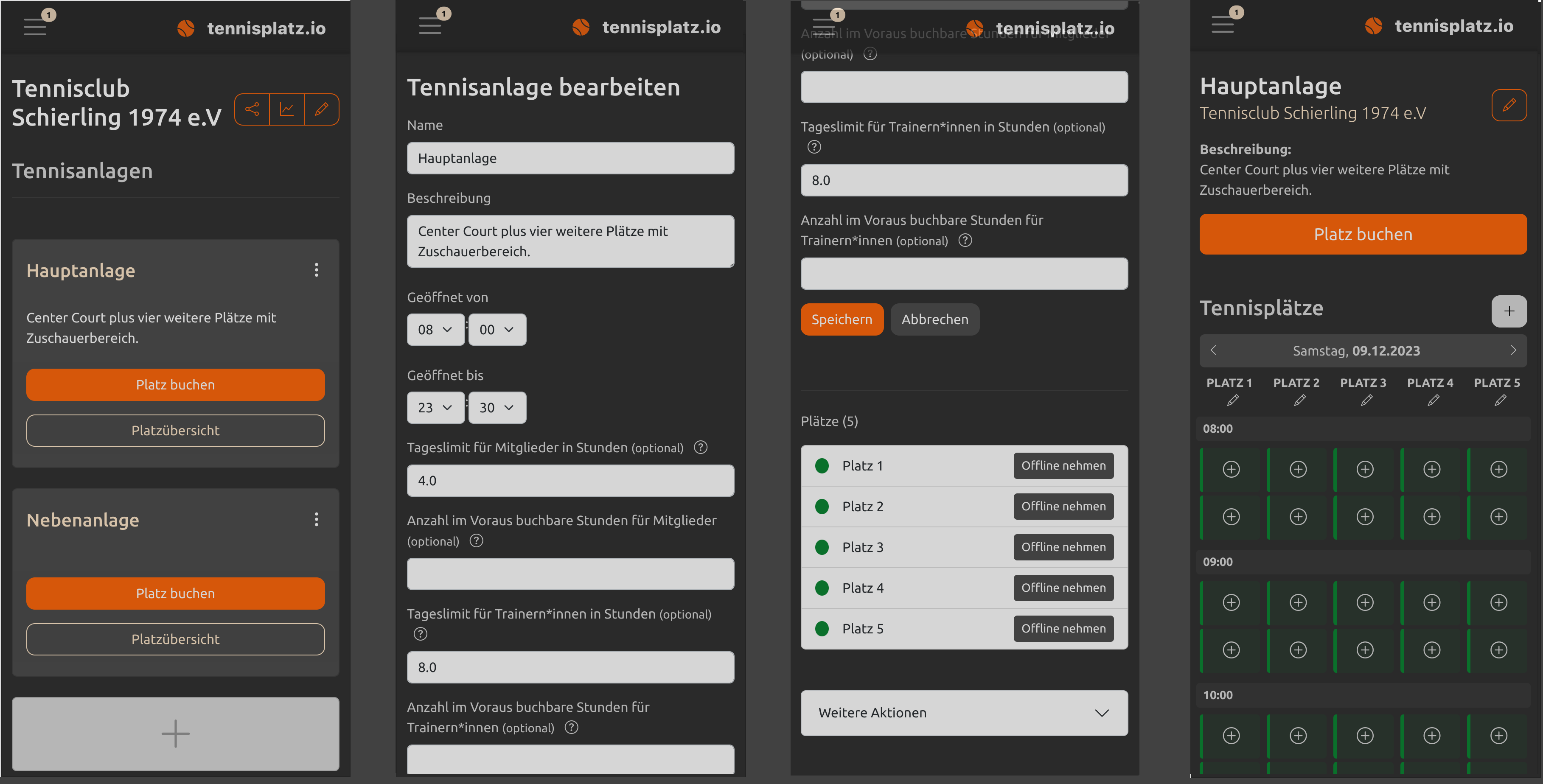Click the help icon for Tageslimit für Mitglieder
The height and width of the screenshot is (784, 1543).
tap(700, 448)
